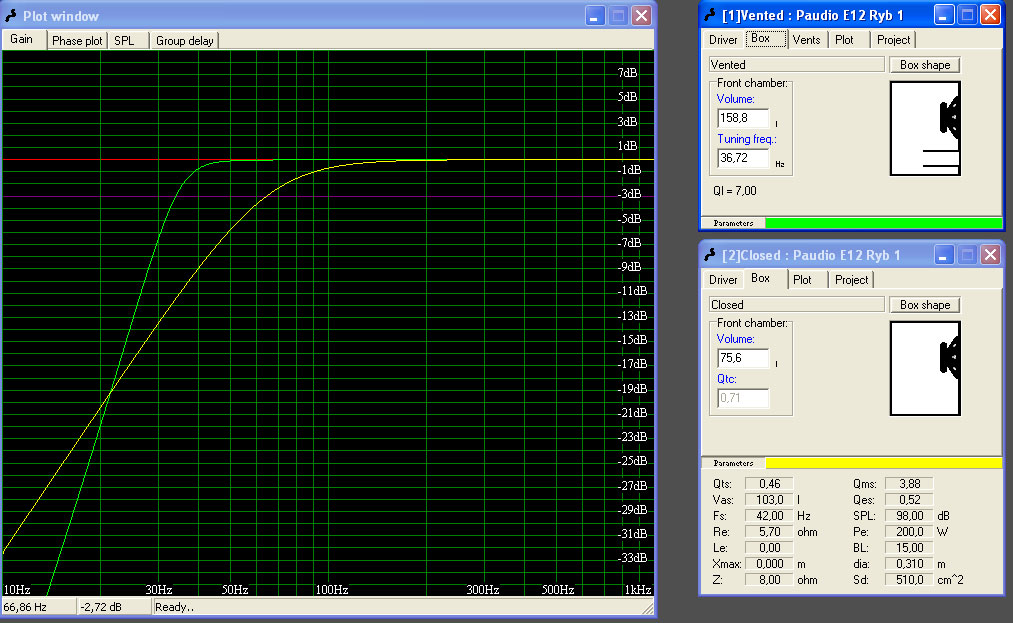Open Project tab in Vented window

point(893,40)
